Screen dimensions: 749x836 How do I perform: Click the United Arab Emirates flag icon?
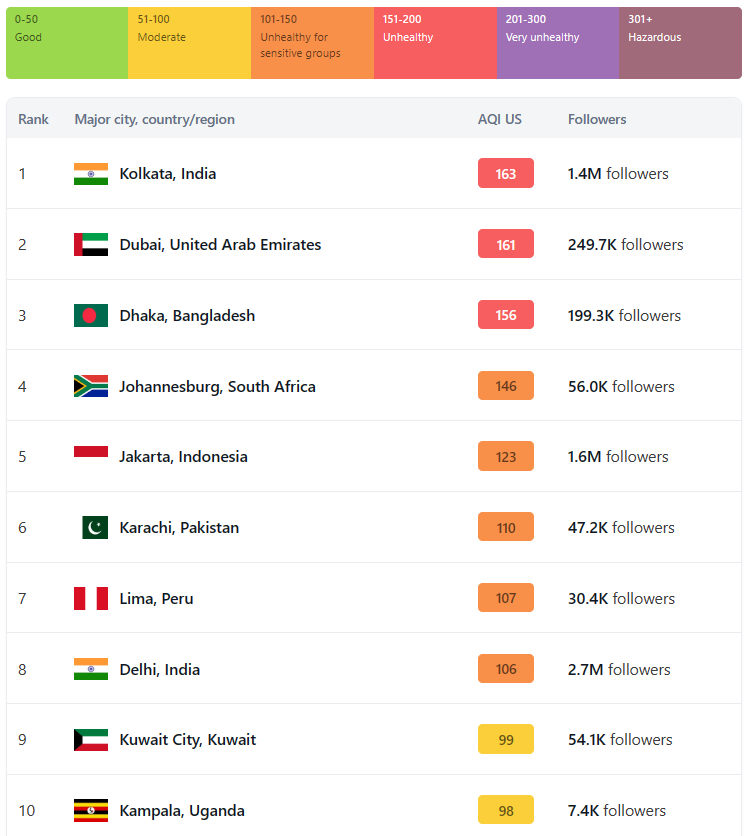[91, 245]
